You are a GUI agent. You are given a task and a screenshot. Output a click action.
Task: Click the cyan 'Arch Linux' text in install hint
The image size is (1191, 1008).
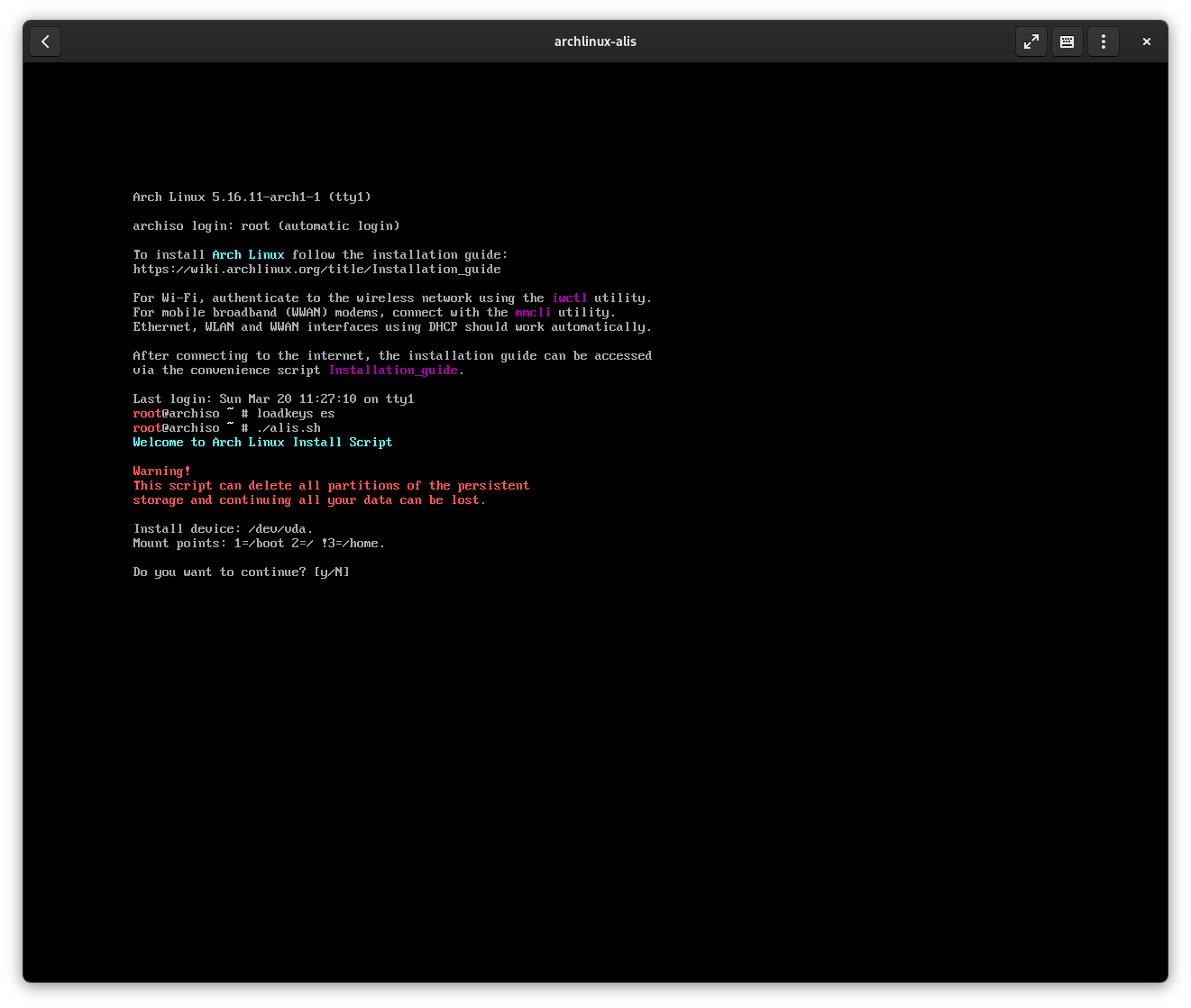tap(248, 255)
